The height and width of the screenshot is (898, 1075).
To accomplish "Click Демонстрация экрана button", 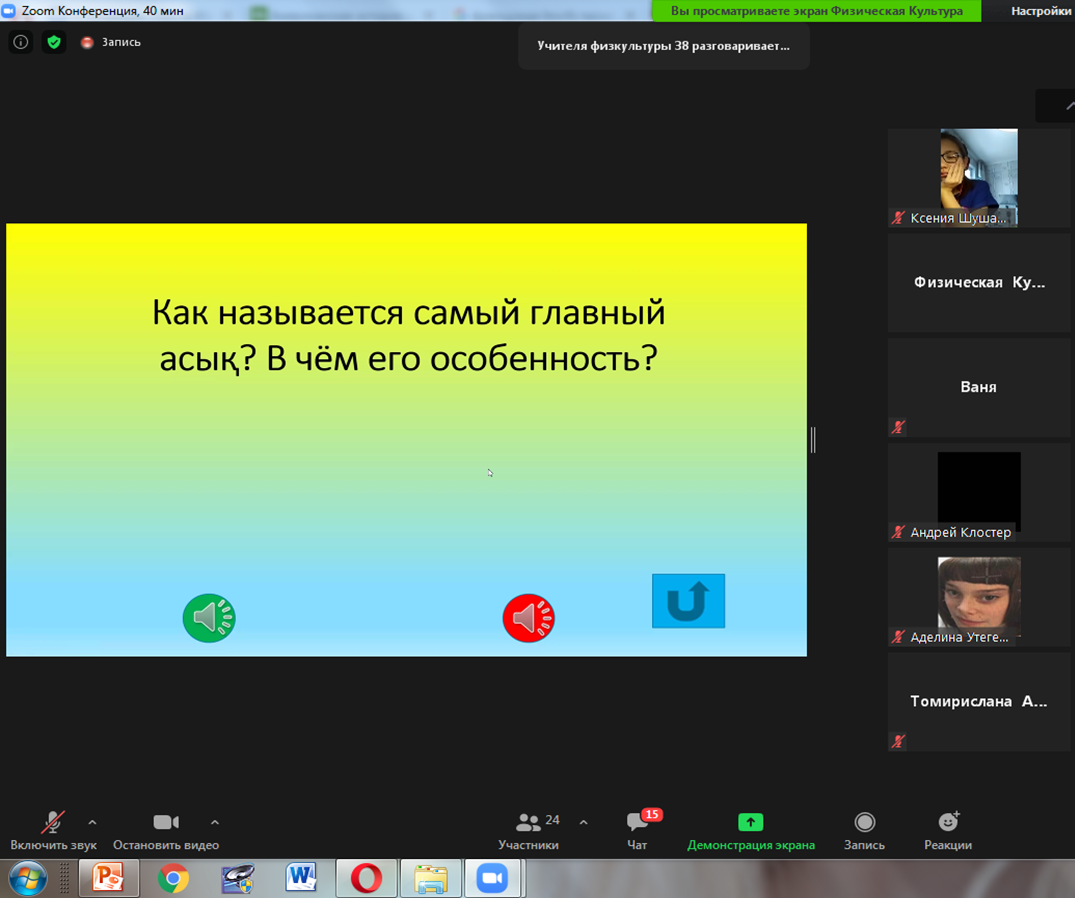I will (x=750, y=830).
